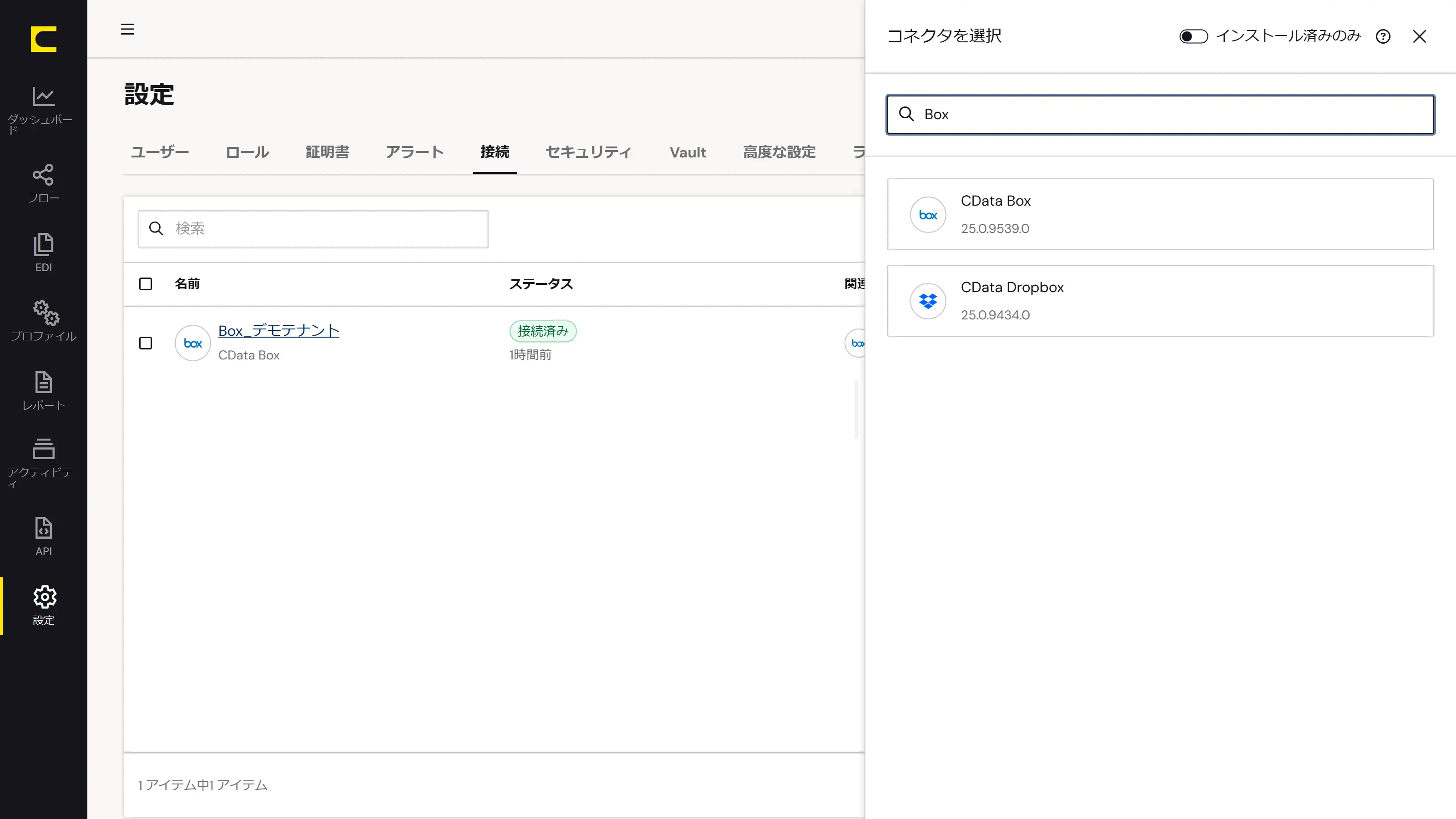This screenshot has width=1456, height=819.
Task: Select the CData Box connector card
Action: (x=1160, y=214)
